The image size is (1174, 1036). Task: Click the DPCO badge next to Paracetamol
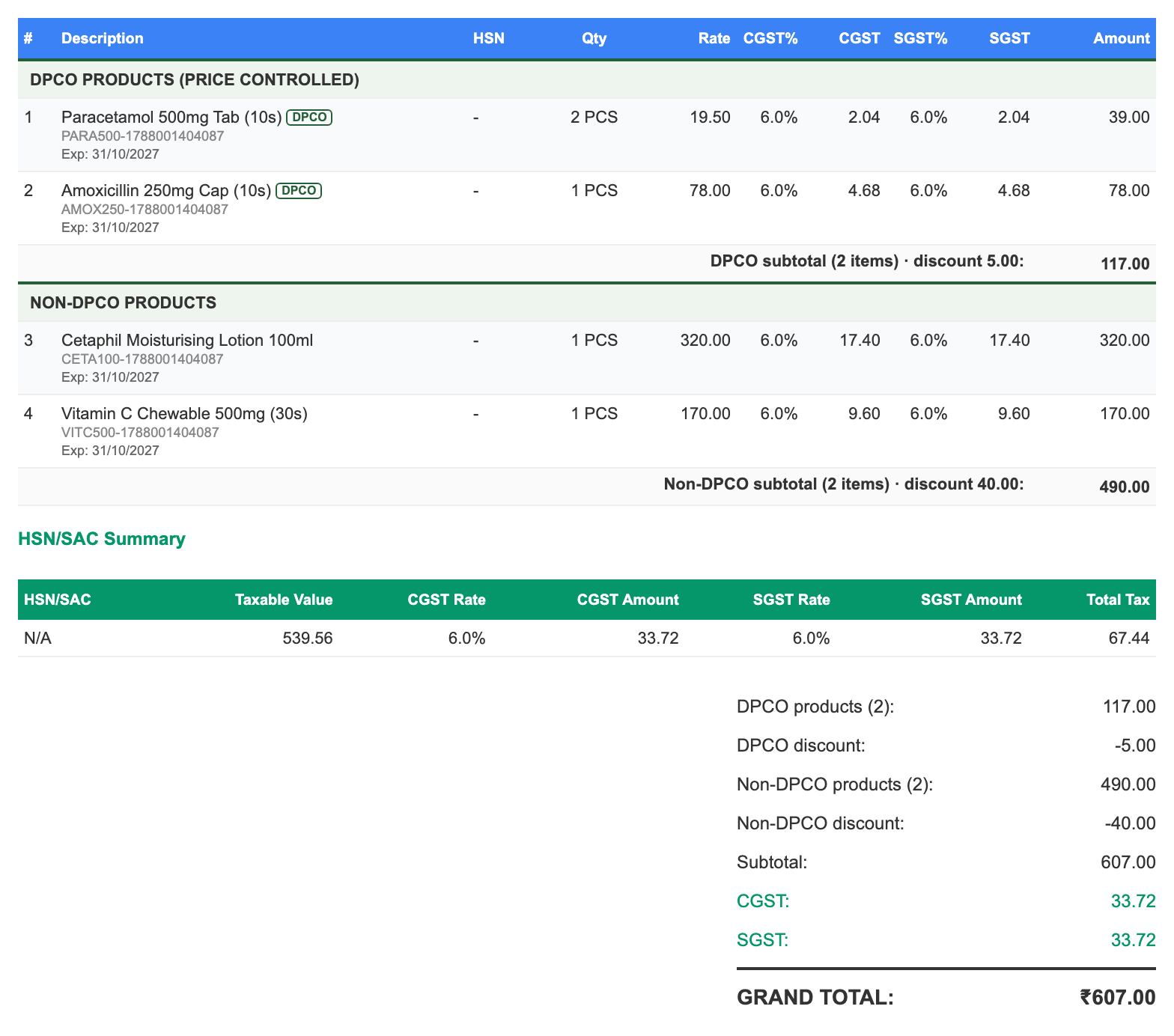click(310, 117)
